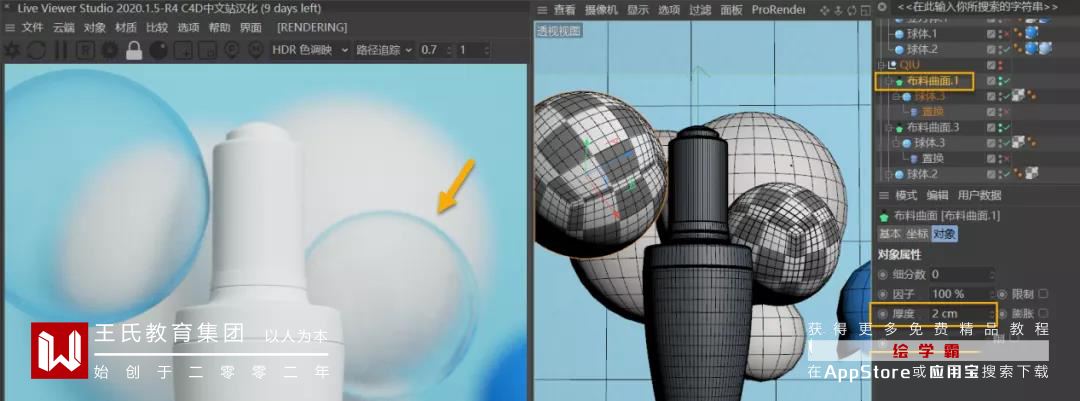Enable the 膨胀 checkbox

click(1043, 313)
